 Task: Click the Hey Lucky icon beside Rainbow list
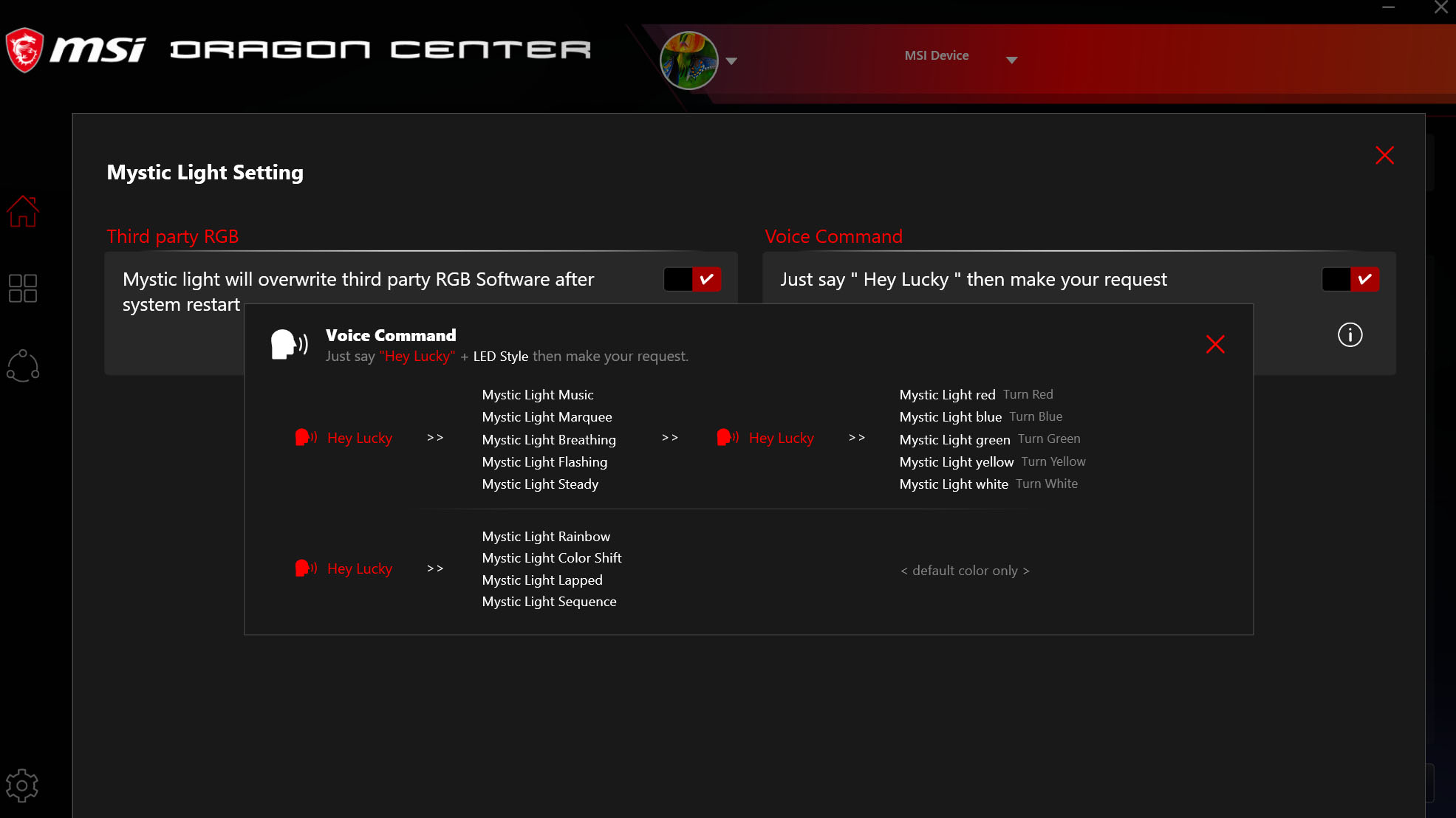[x=306, y=568]
